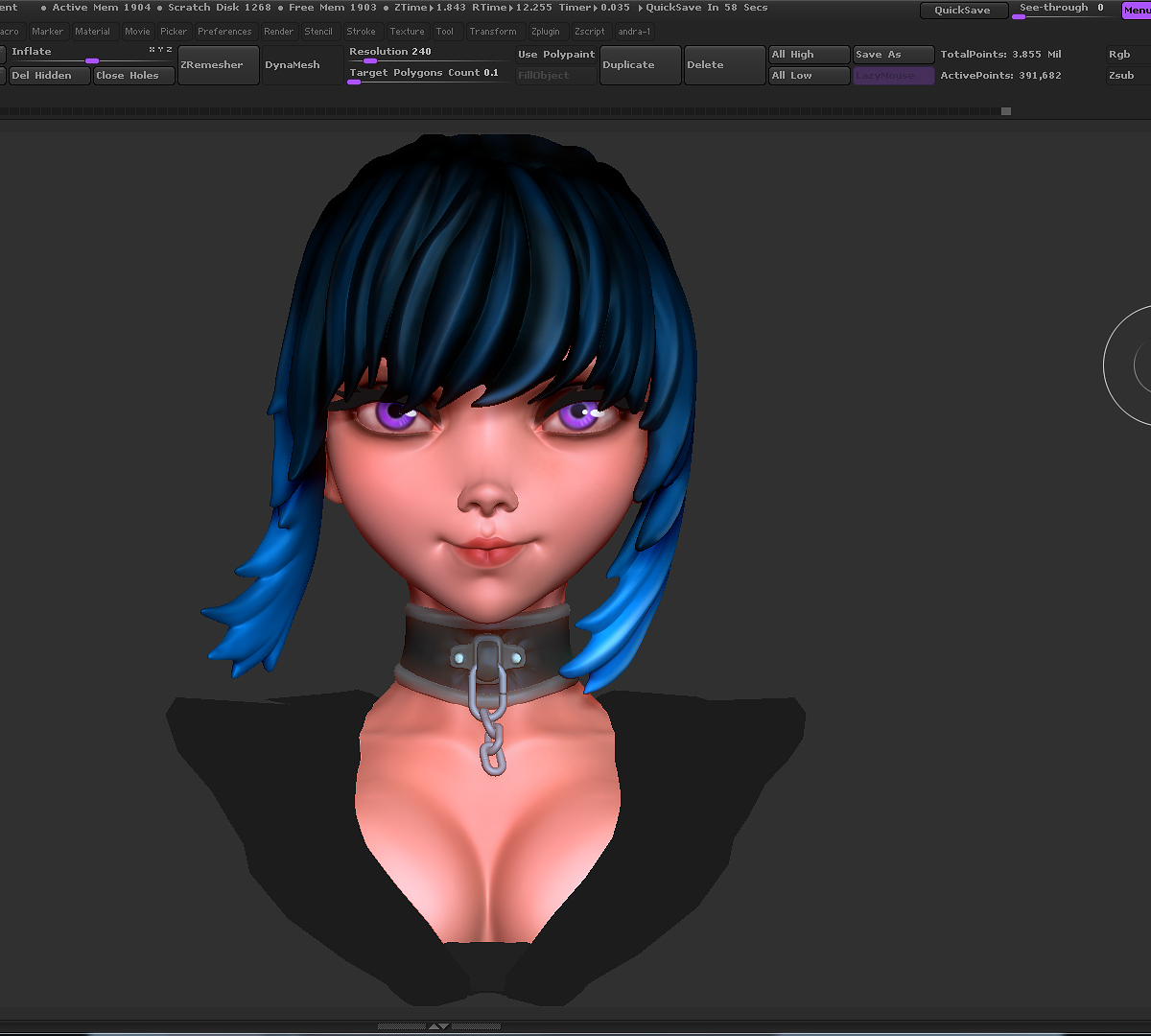Click the Scratch Disk 1268 status text
The image size is (1151, 1036).
pos(220,8)
